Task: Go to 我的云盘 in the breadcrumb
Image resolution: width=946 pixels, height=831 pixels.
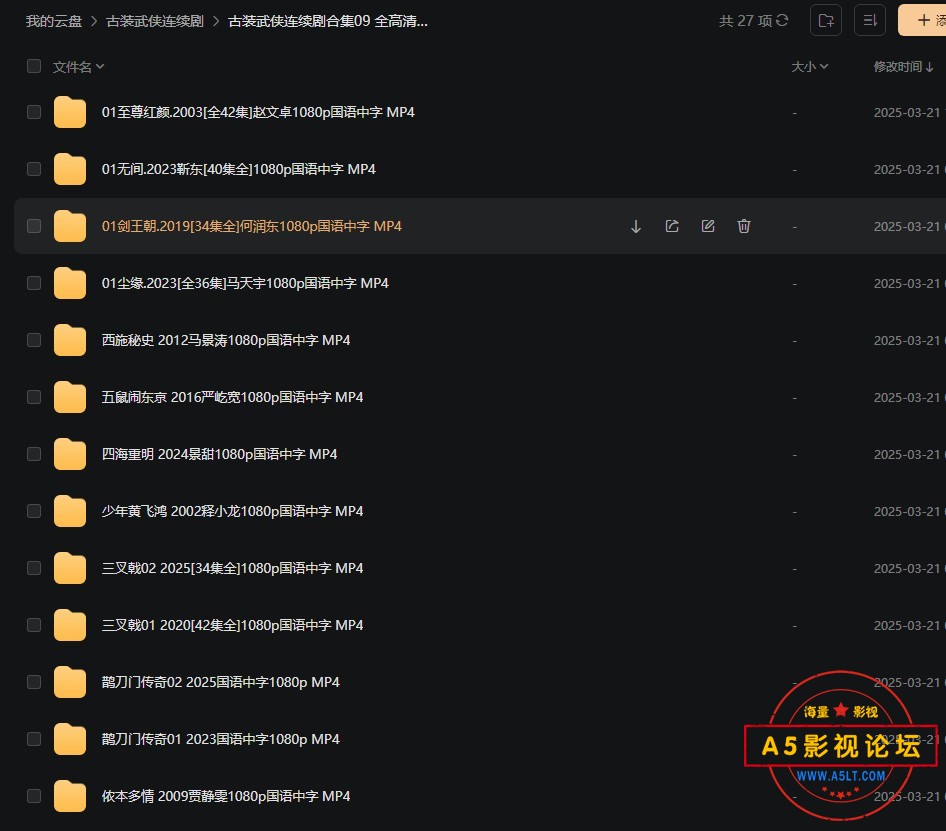Action: coord(54,21)
